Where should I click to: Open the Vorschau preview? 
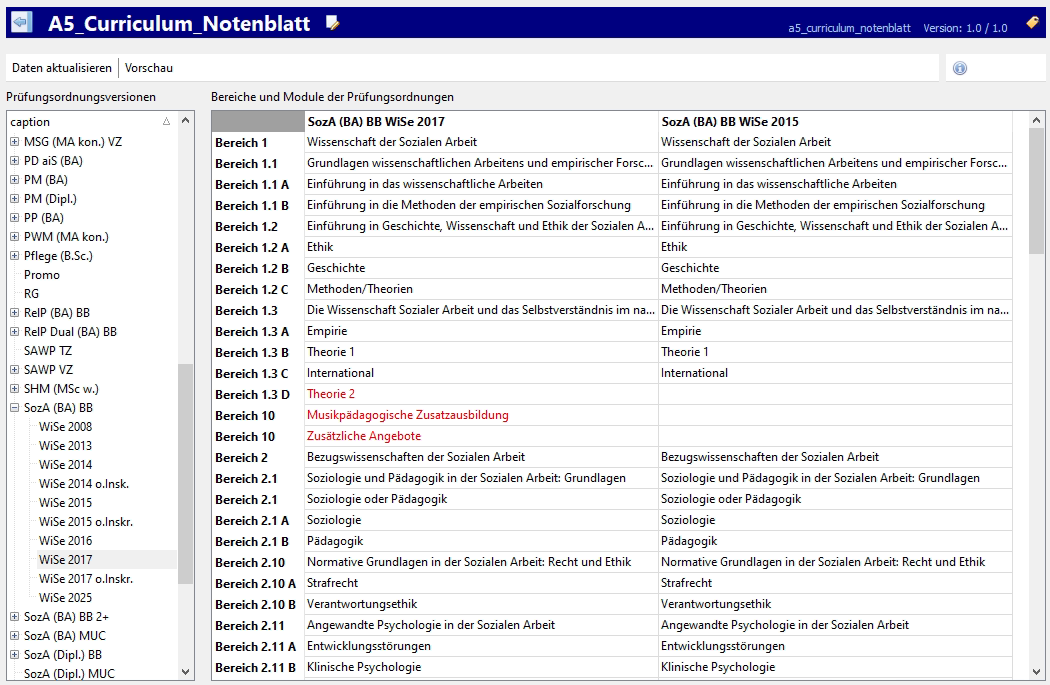tap(149, 68)
